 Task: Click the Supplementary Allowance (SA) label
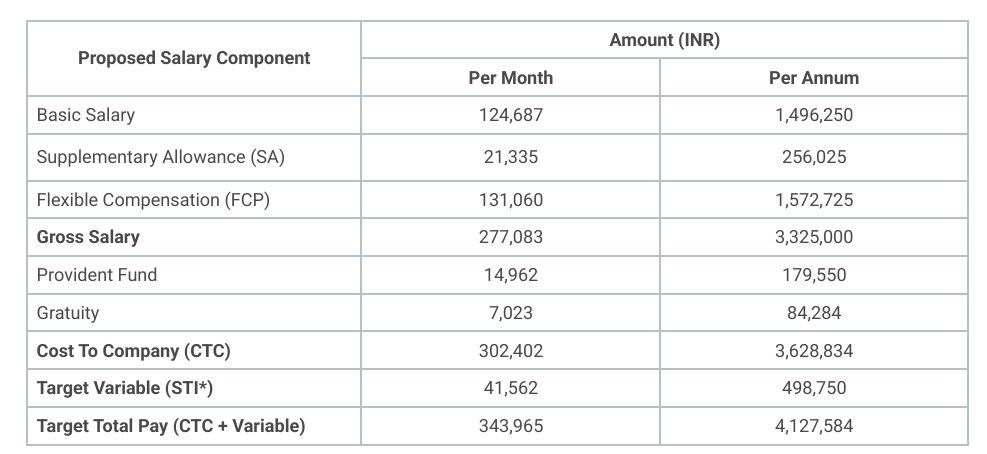pos(161,157)
